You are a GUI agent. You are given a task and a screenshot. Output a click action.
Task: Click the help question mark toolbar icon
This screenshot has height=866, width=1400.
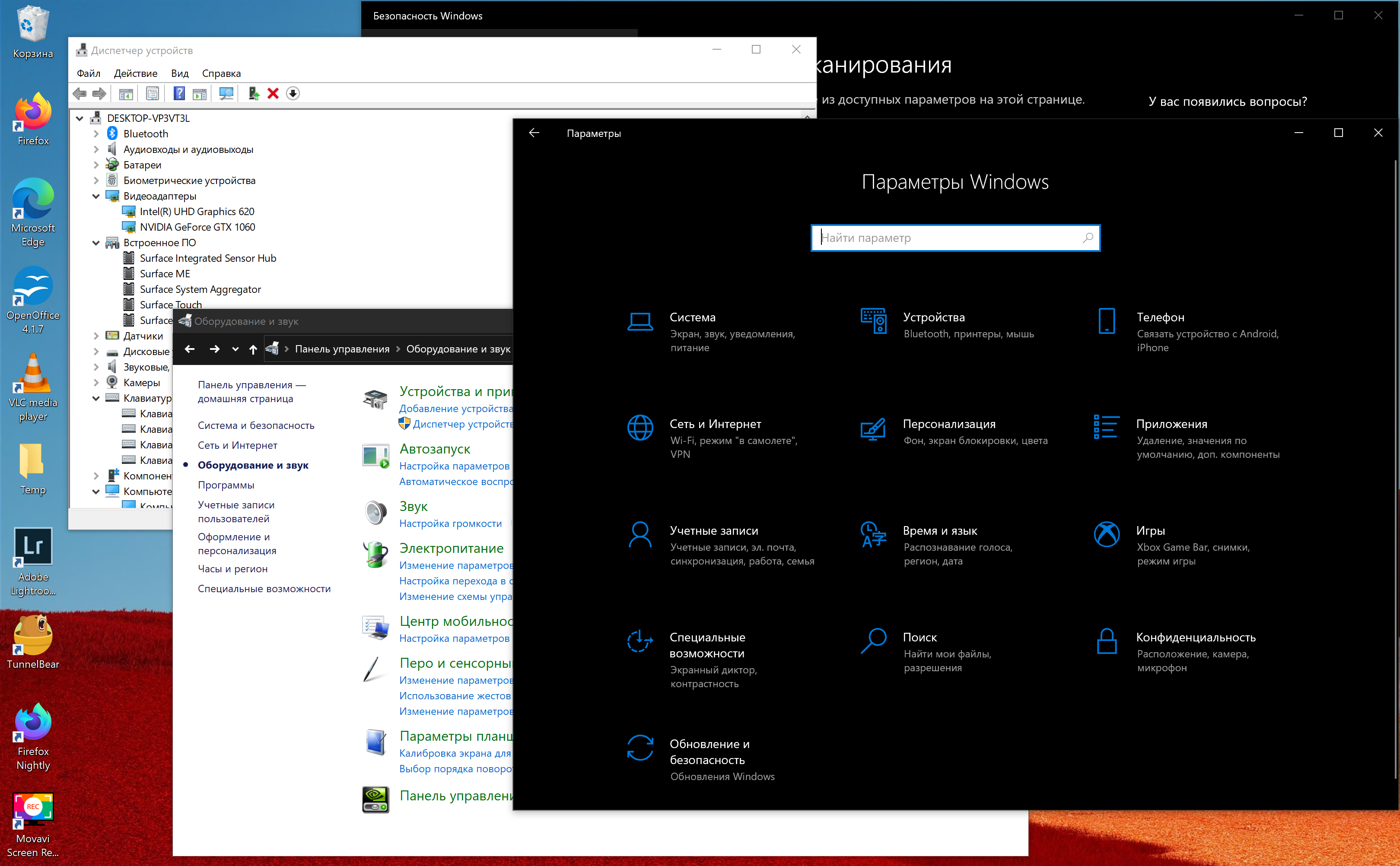(x=179, y=93)
